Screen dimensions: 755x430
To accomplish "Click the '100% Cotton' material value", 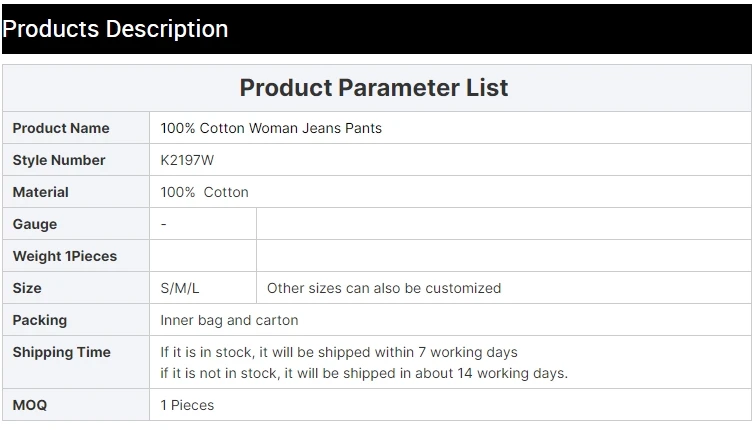I will tap(205, 192).
